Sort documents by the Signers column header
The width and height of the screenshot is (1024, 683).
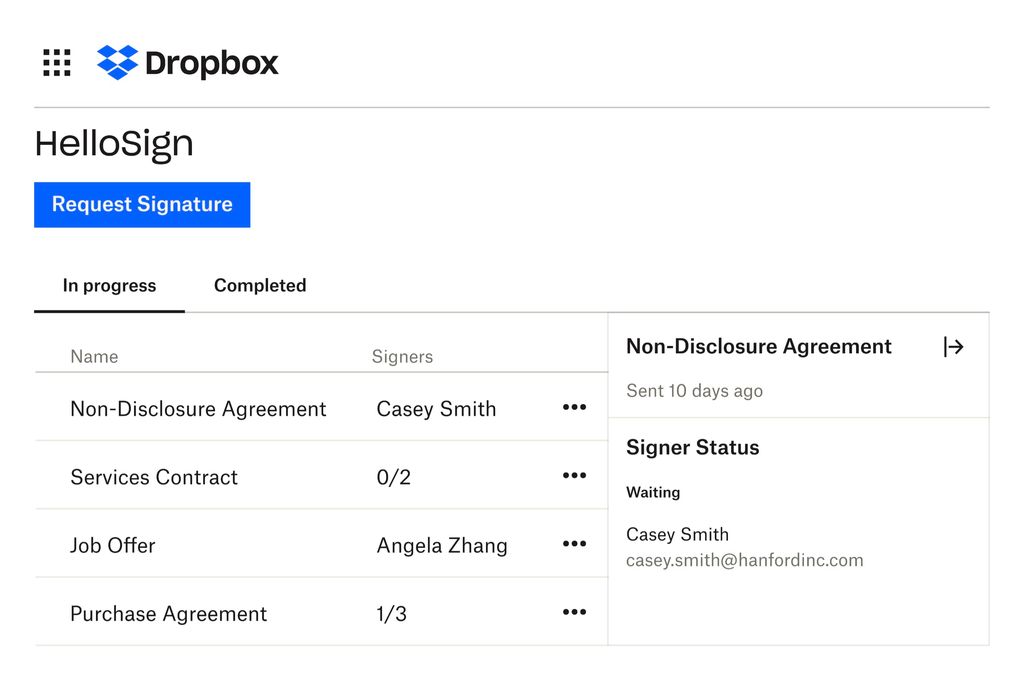[402, 356]
